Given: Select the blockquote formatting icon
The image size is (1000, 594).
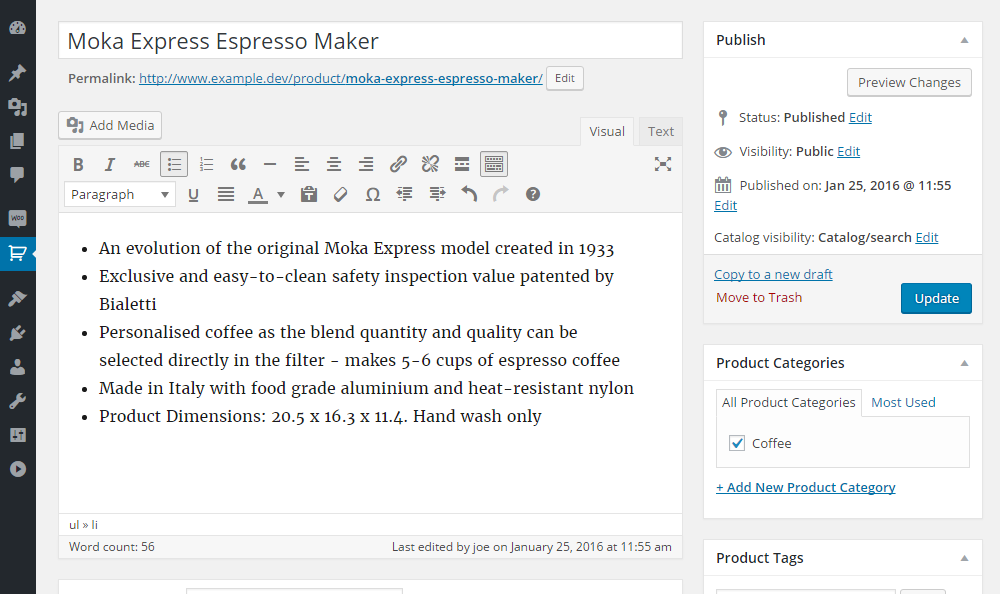Looking at the screenshot, I should 238,163.
